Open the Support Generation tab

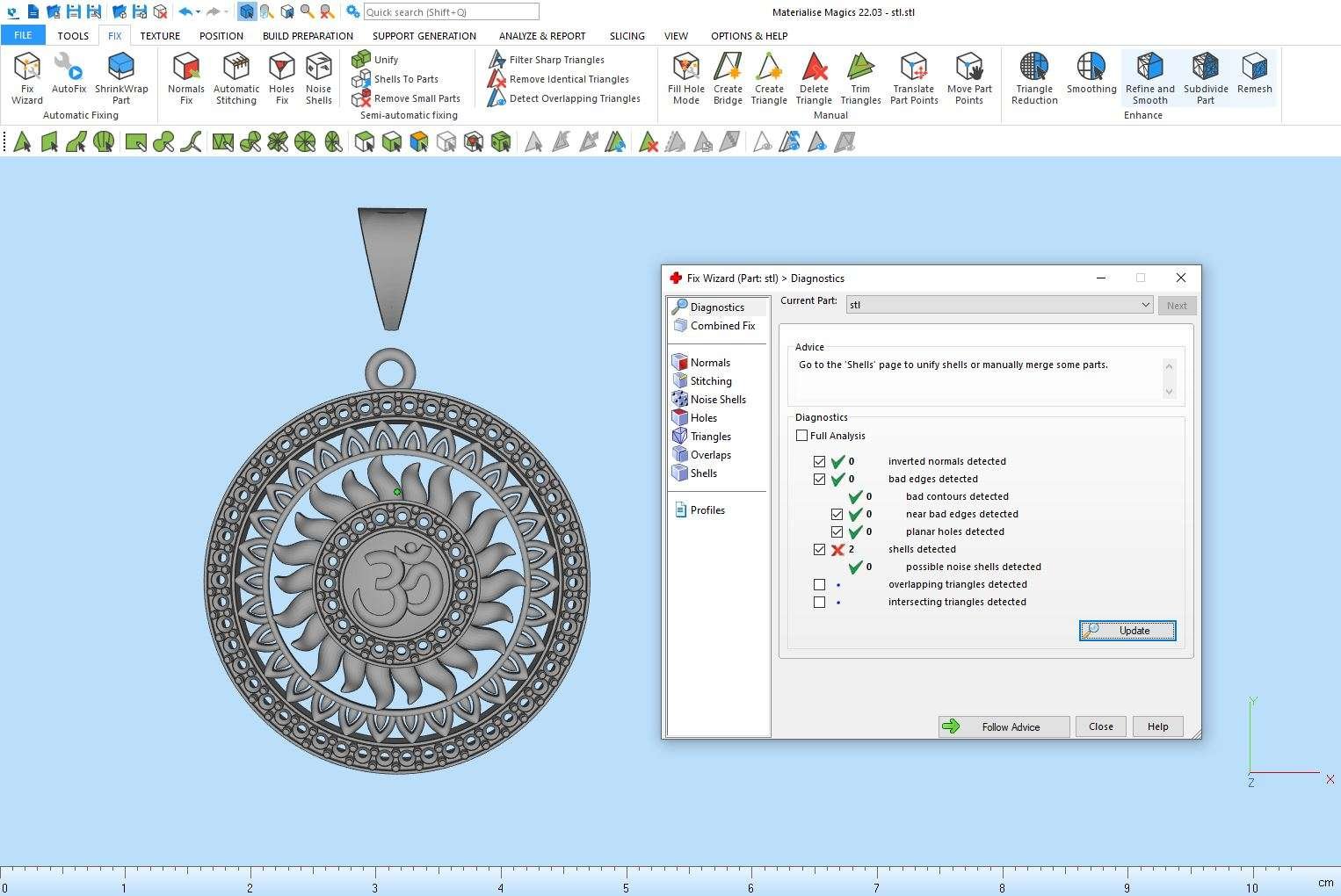pos(424,36)
